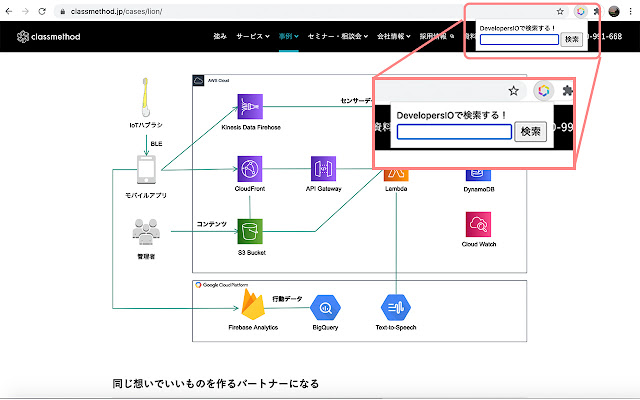This screenshot has width=640, height=400.
Task: Click the コンテンツ label near the S3 arrow
Action: click(x=211, y=224)
